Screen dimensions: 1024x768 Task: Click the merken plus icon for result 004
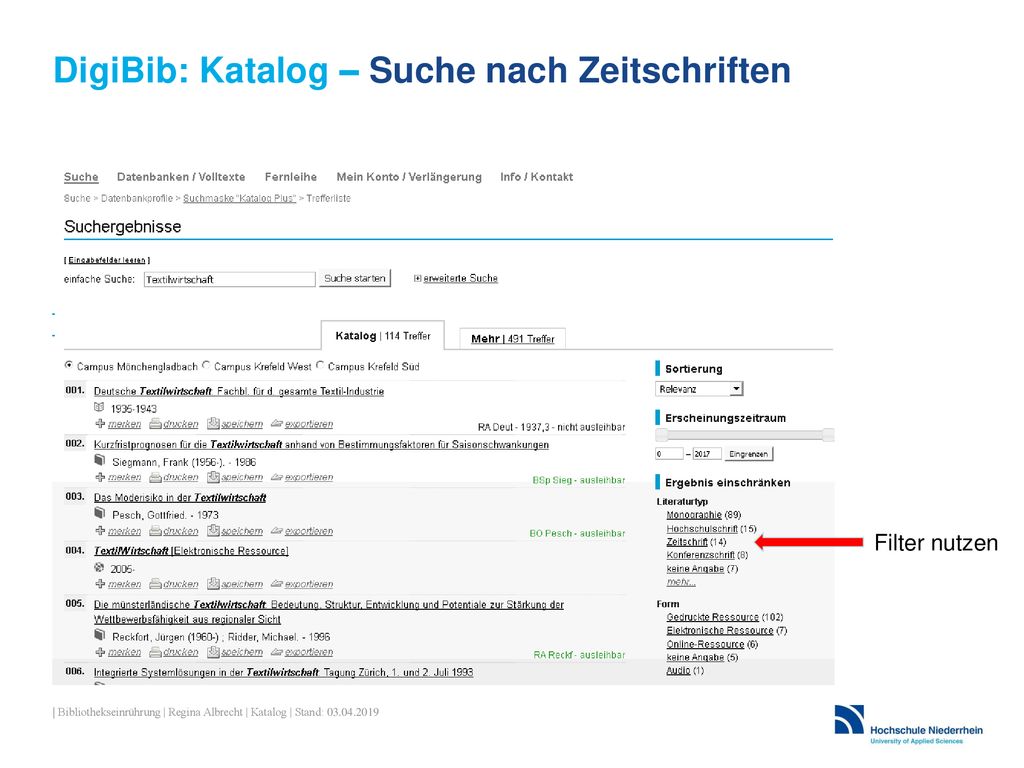click(x=100, y=583)
